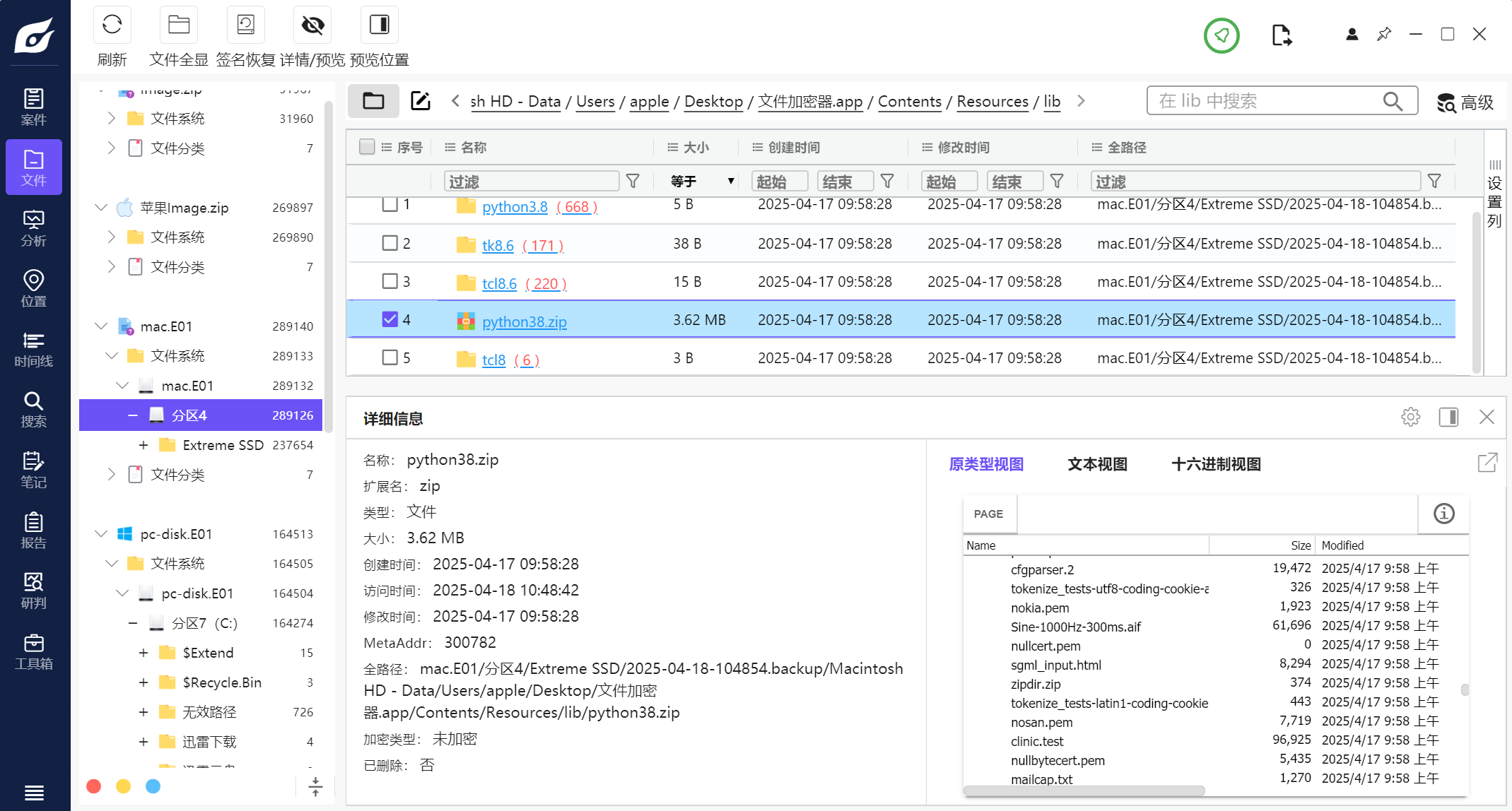Open preview in external window icon
This screenshot has height=811, width=1512.
[1487, 463]
